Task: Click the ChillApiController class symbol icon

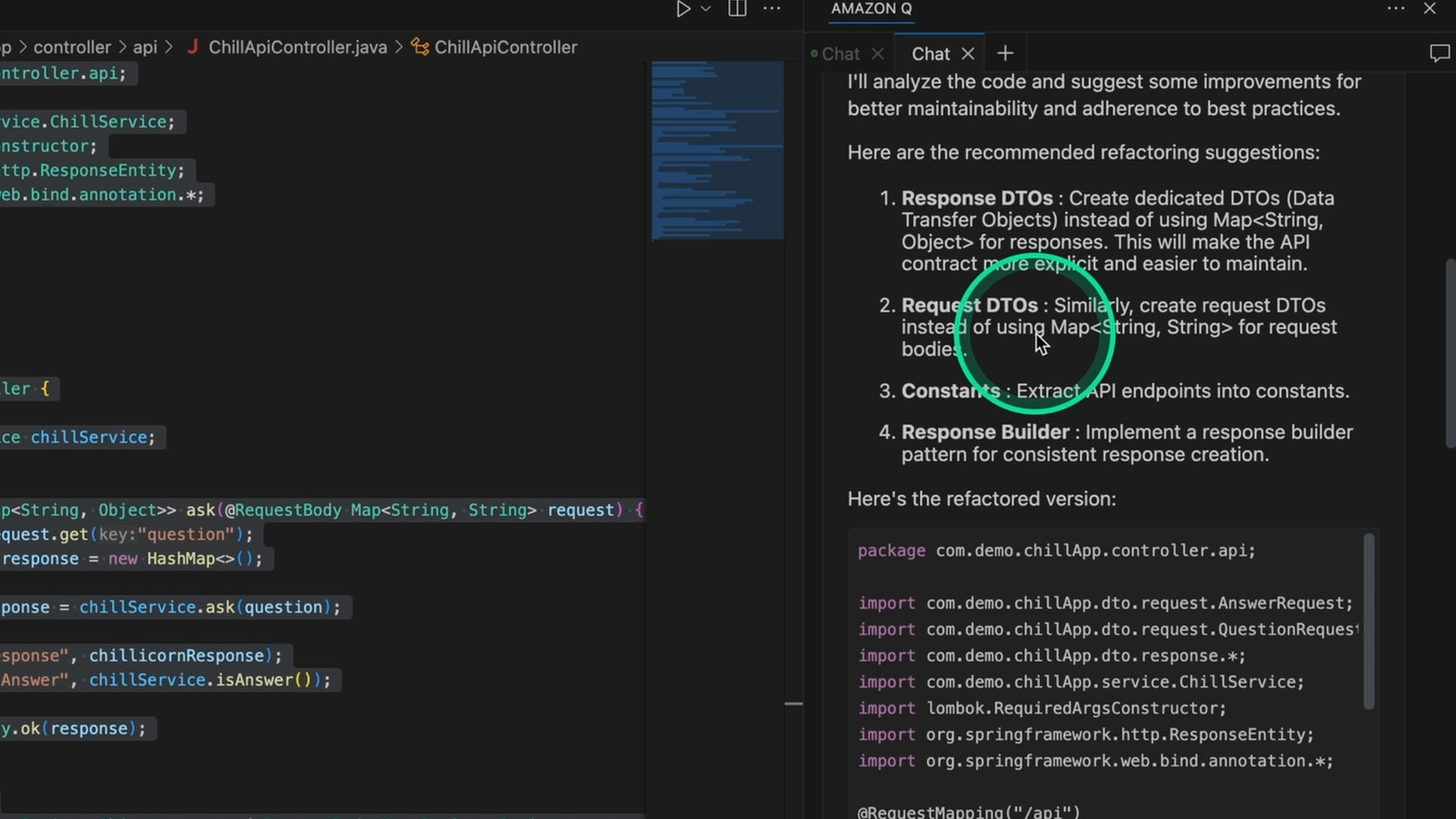Action: click(420, 47)
